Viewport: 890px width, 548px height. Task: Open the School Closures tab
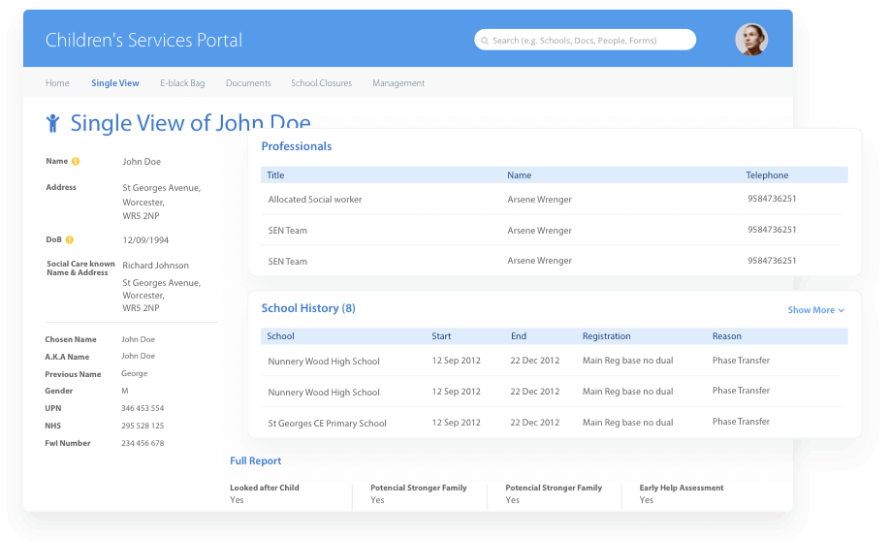321,83
